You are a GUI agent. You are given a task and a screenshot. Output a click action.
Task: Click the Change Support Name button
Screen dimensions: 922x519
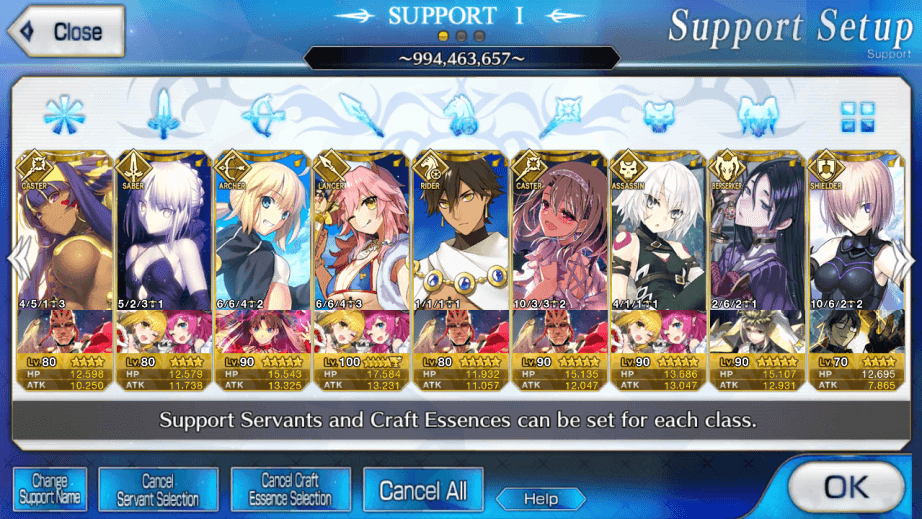[50, 489]
